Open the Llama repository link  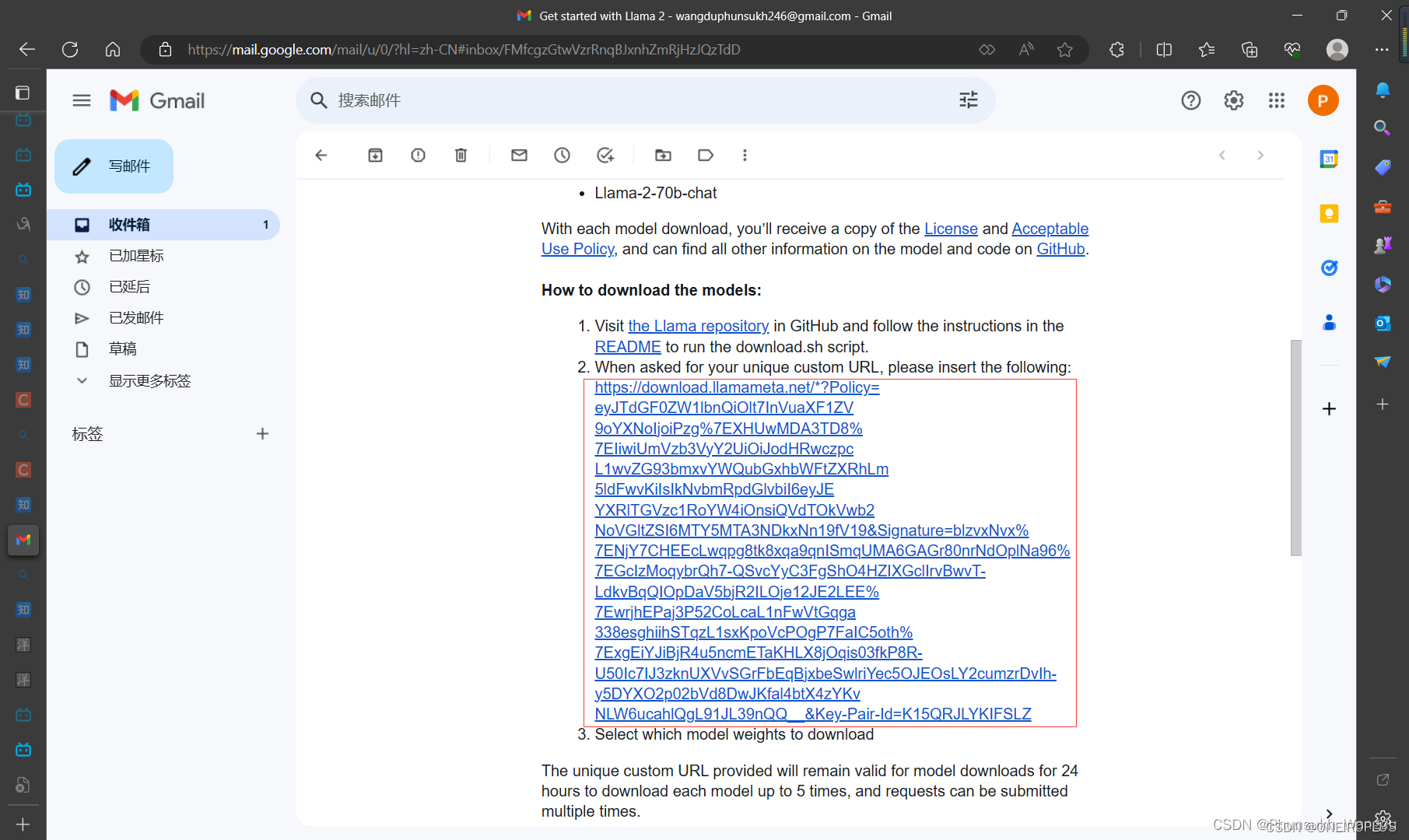click(x=698, y=326)
